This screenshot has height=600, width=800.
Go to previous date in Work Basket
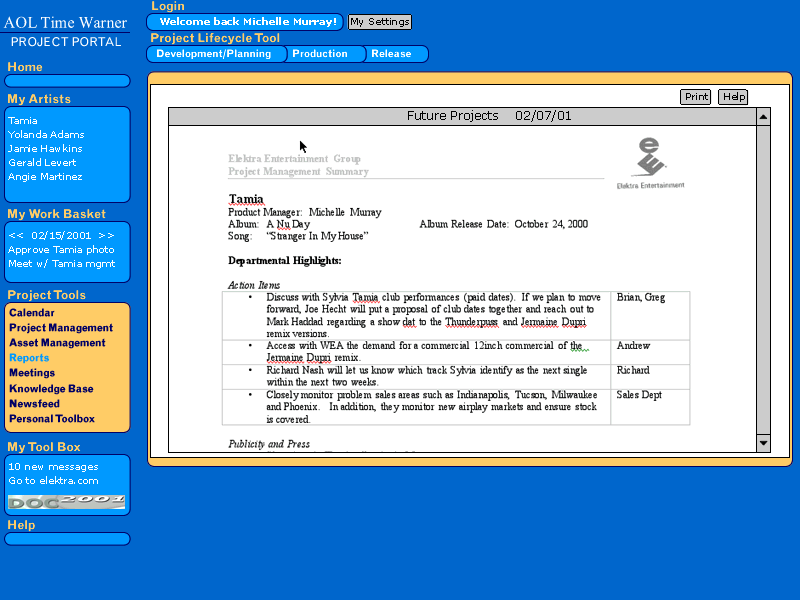click(16, 236)
